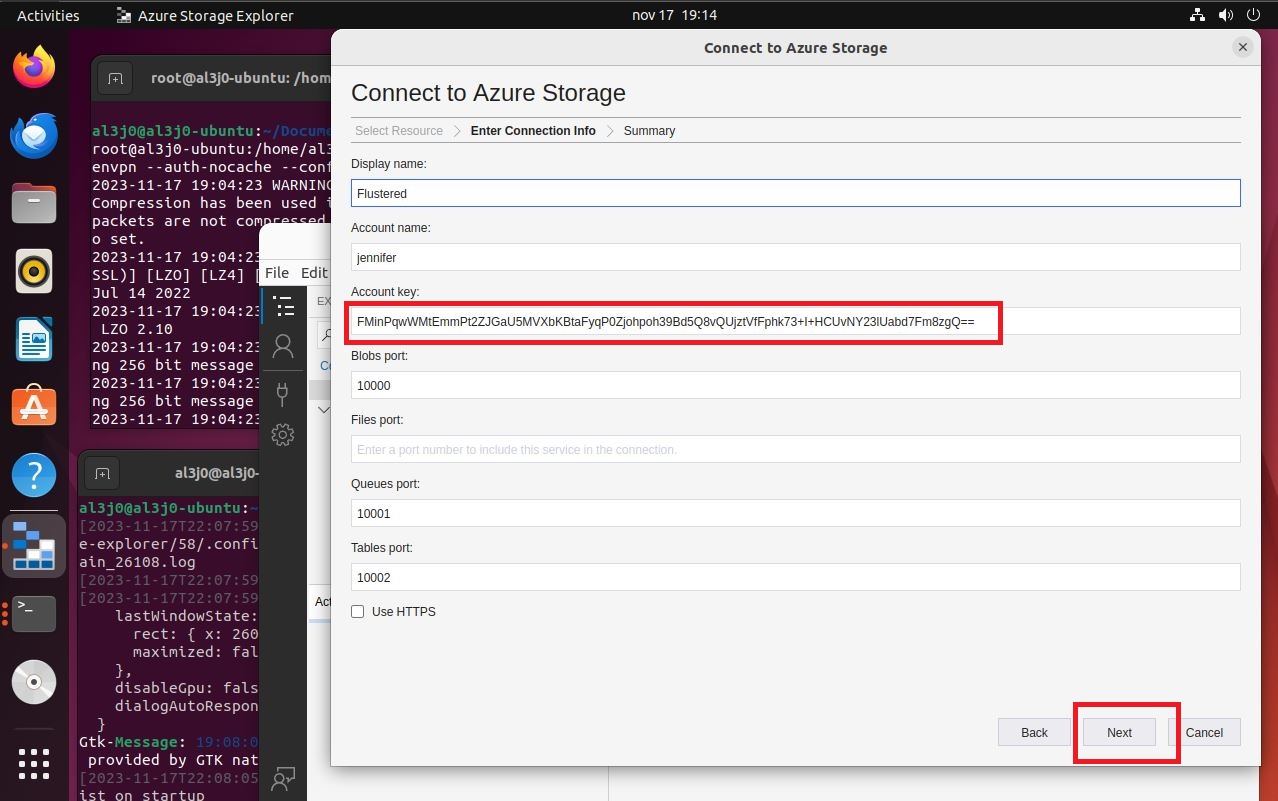Click the Account key field
The width and height of the screenshot is (1278, 801).
coord(796,321)
